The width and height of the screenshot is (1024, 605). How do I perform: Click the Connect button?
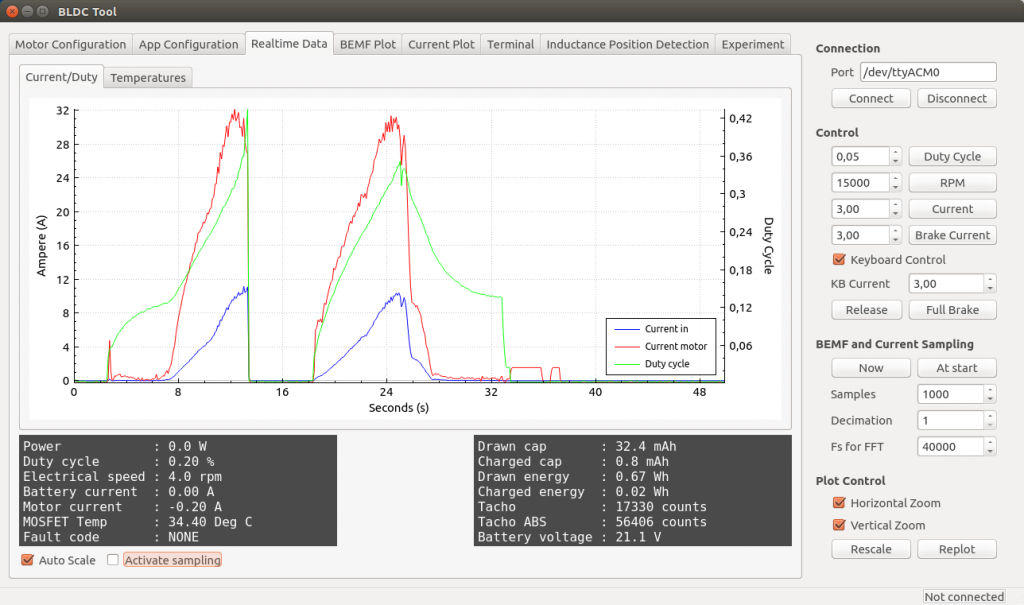pos(871,99)
